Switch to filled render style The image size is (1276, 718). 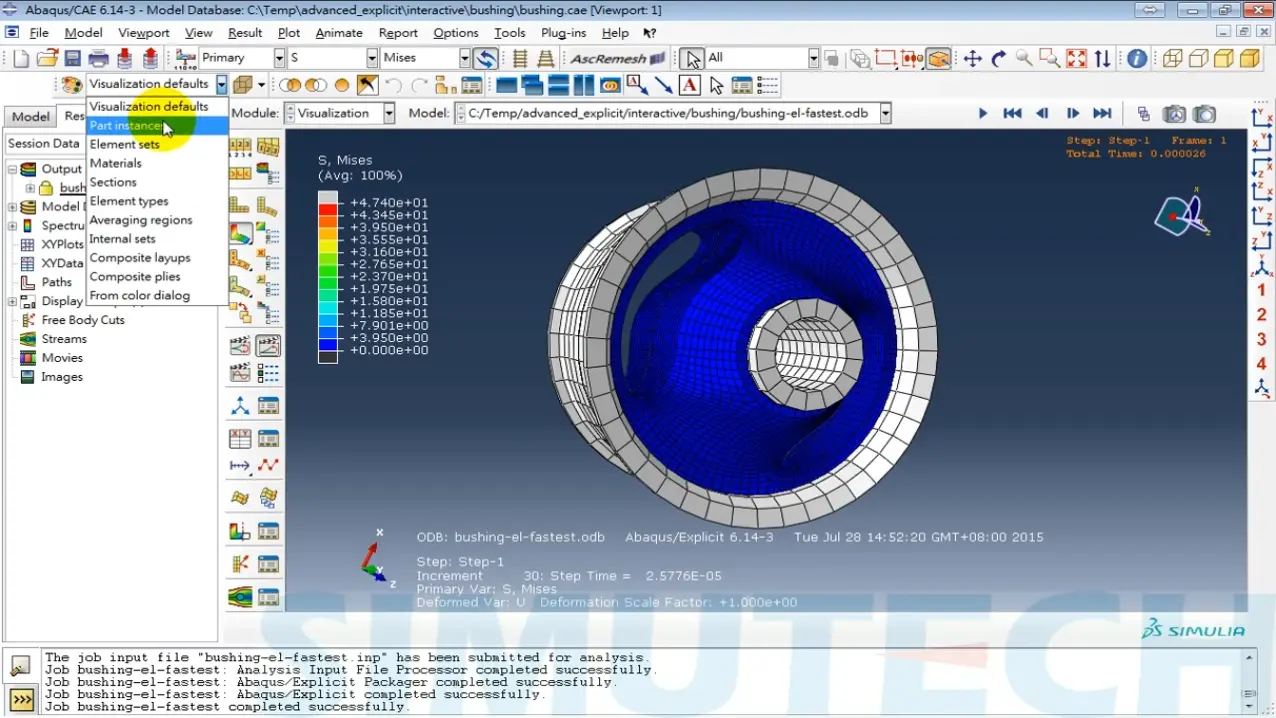[x=1224, y=59]
